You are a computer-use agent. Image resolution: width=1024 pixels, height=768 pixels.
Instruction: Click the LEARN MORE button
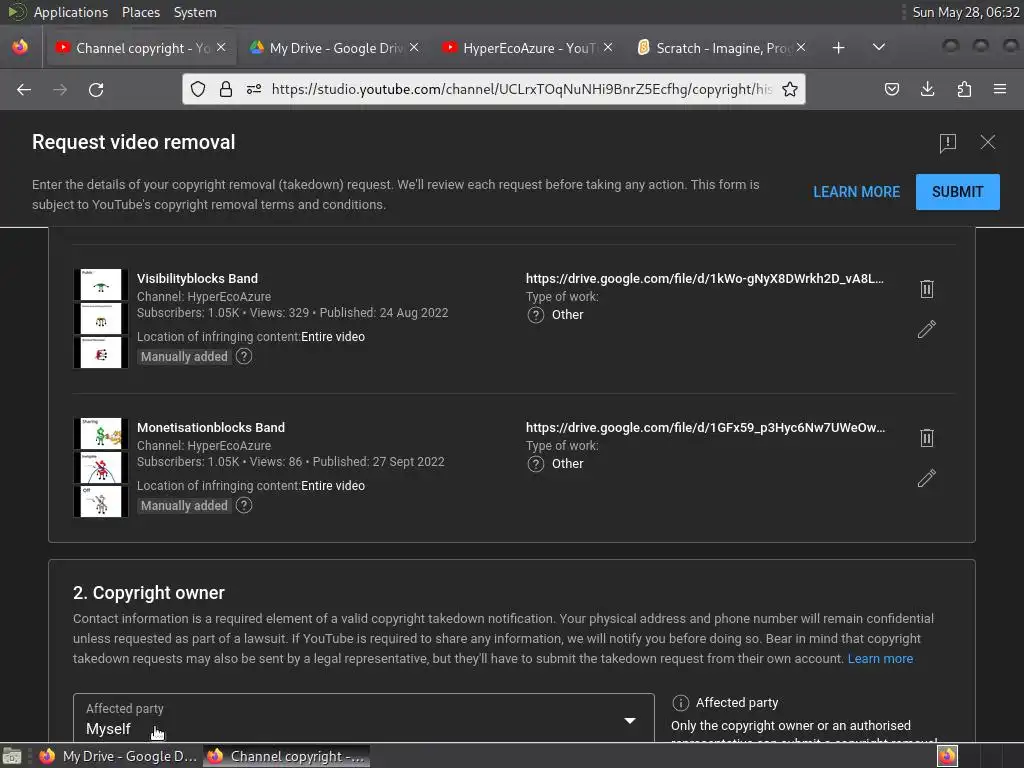click(856, 192)
